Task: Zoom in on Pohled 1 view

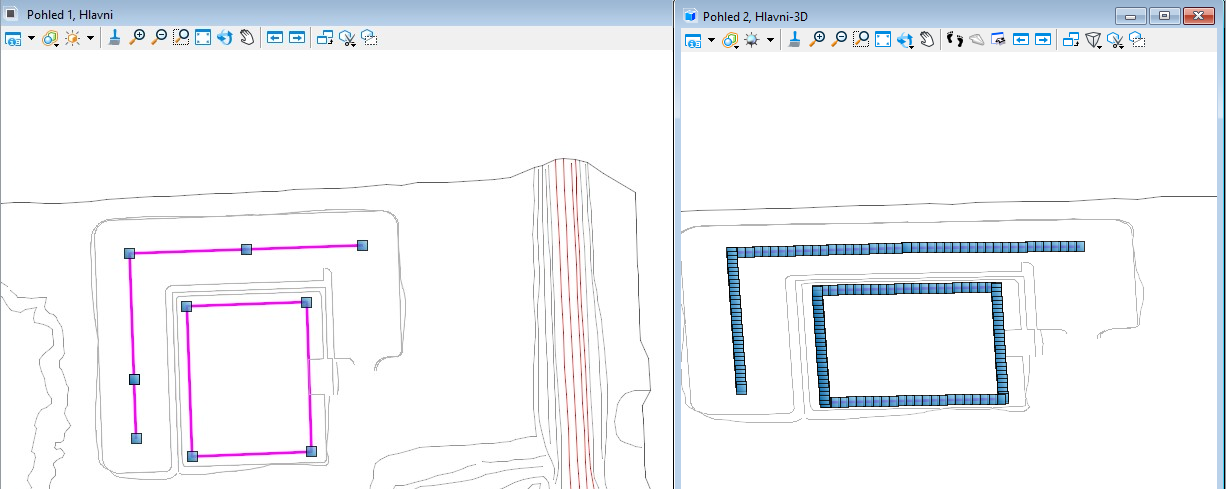Action: 138,38
